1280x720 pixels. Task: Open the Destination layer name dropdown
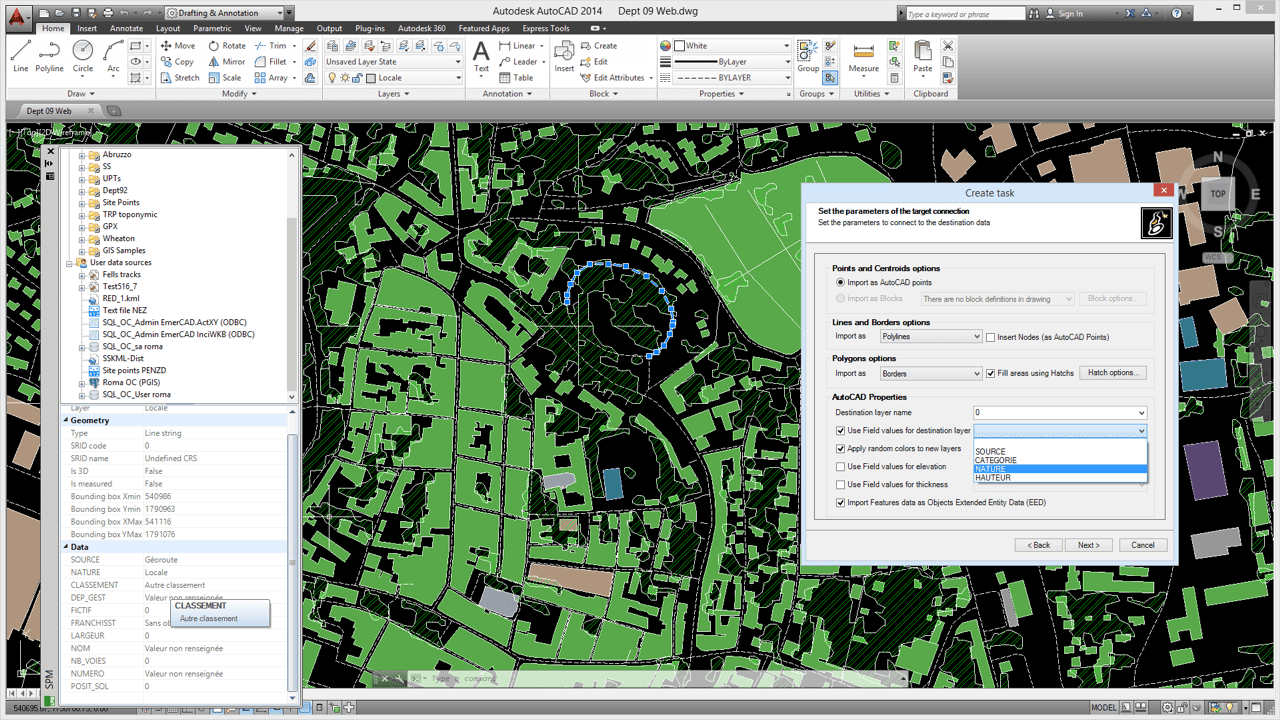[1060, 413]
